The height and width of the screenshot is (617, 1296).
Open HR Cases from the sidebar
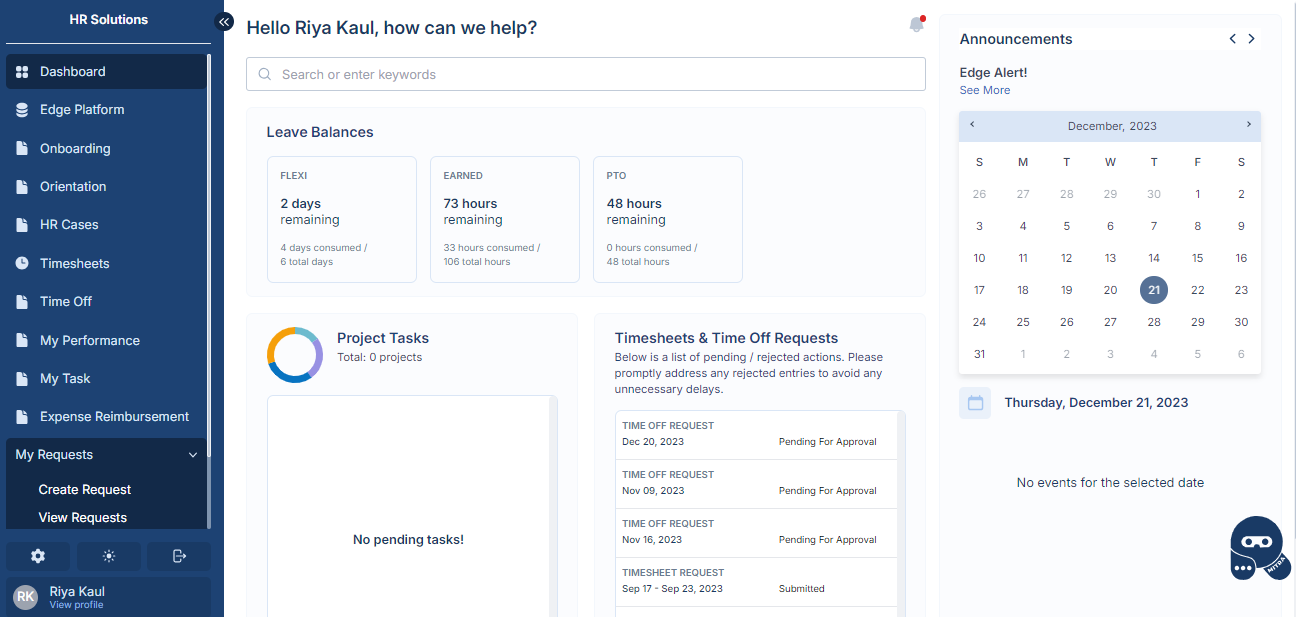tap(69, 225)
